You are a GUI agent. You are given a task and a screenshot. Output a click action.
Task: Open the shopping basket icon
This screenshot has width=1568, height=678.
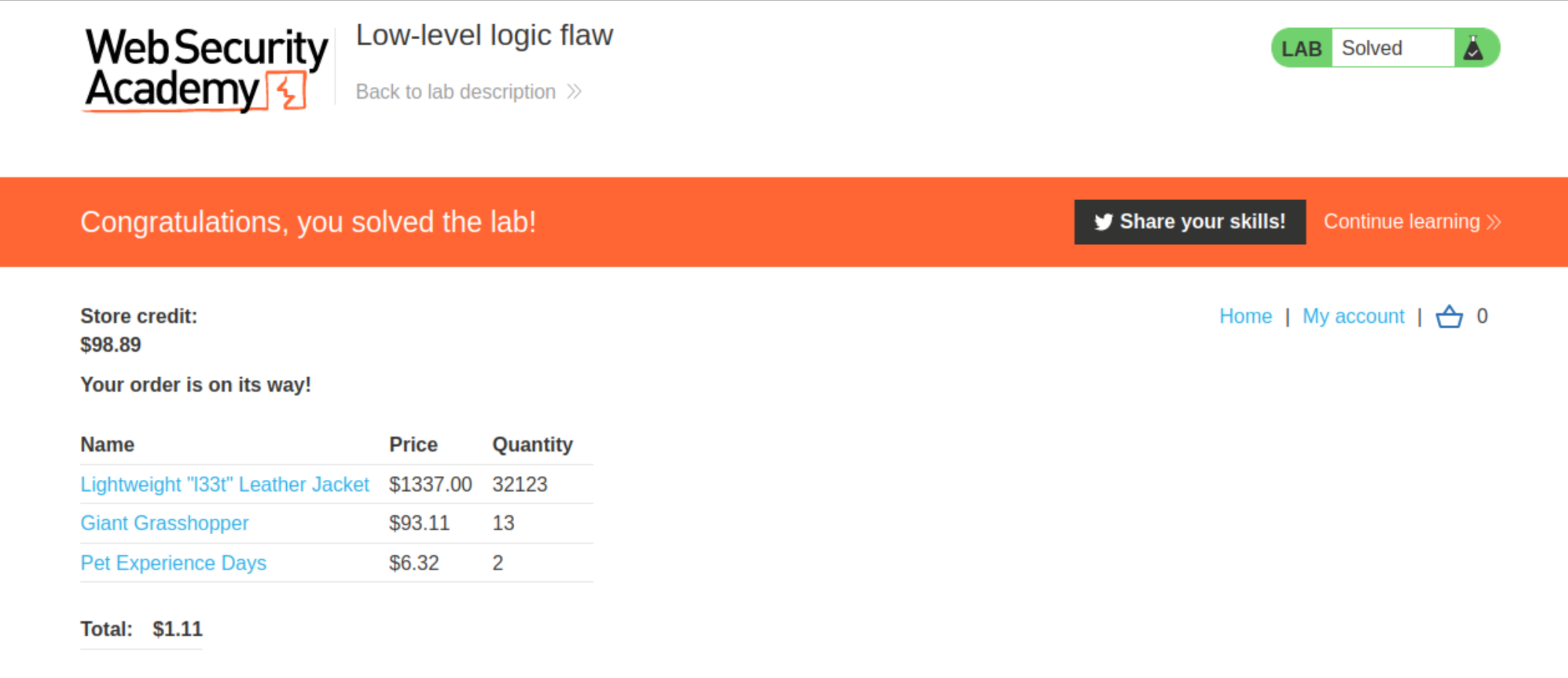click(1449, 316)
